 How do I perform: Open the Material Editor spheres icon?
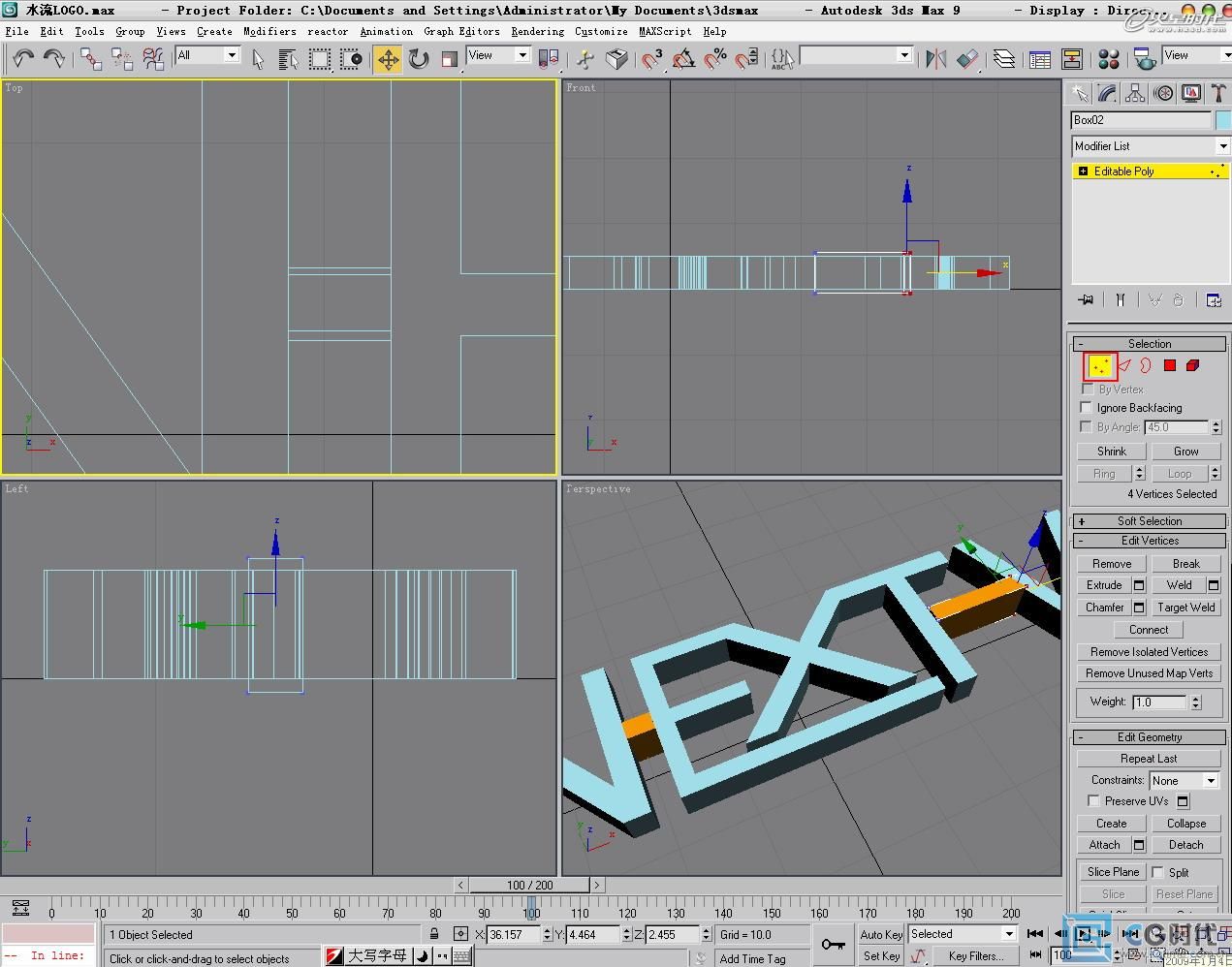click(1109, 59)
